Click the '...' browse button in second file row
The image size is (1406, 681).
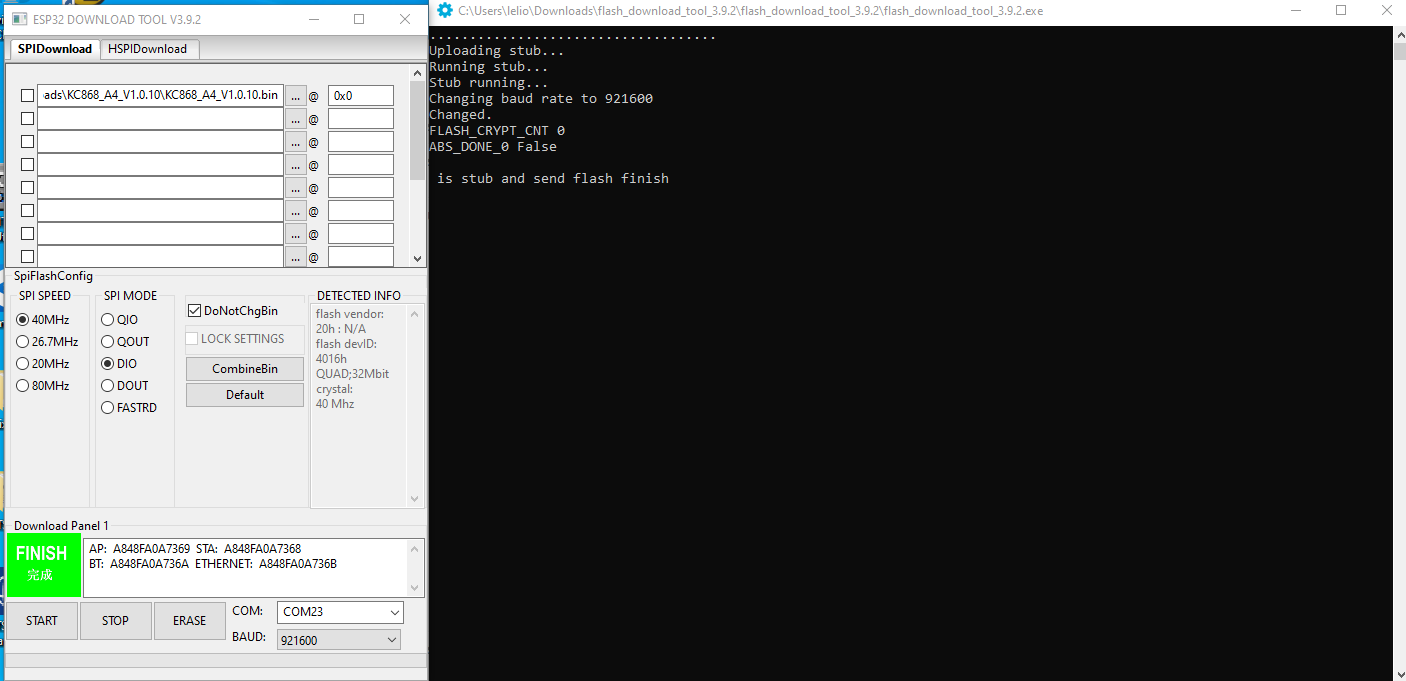pyautogui.click(x=295, y=119)
